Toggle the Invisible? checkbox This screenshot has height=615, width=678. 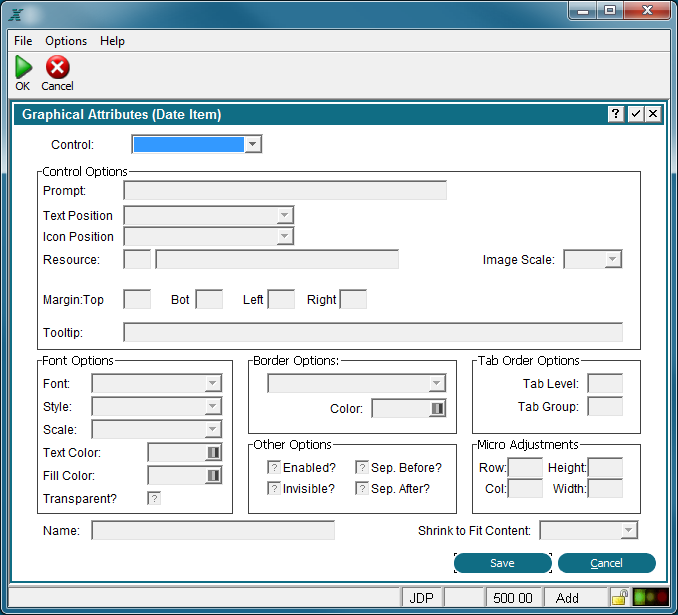[x=274, y=488]
